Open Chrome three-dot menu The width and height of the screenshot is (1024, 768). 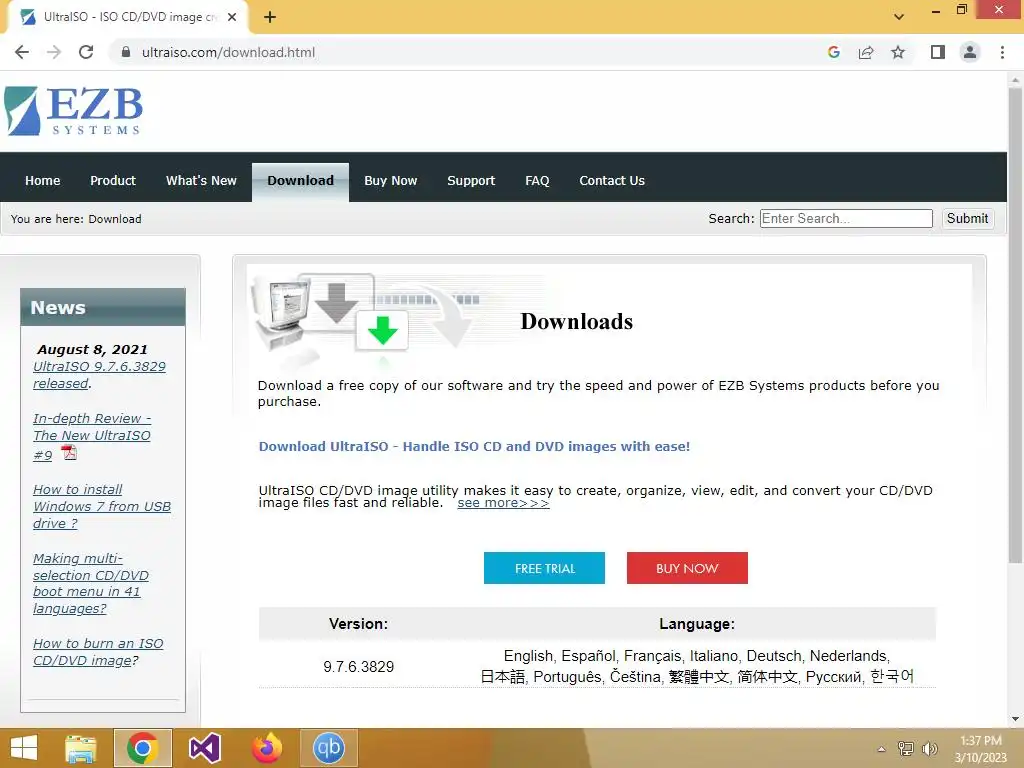[1002, 52]
